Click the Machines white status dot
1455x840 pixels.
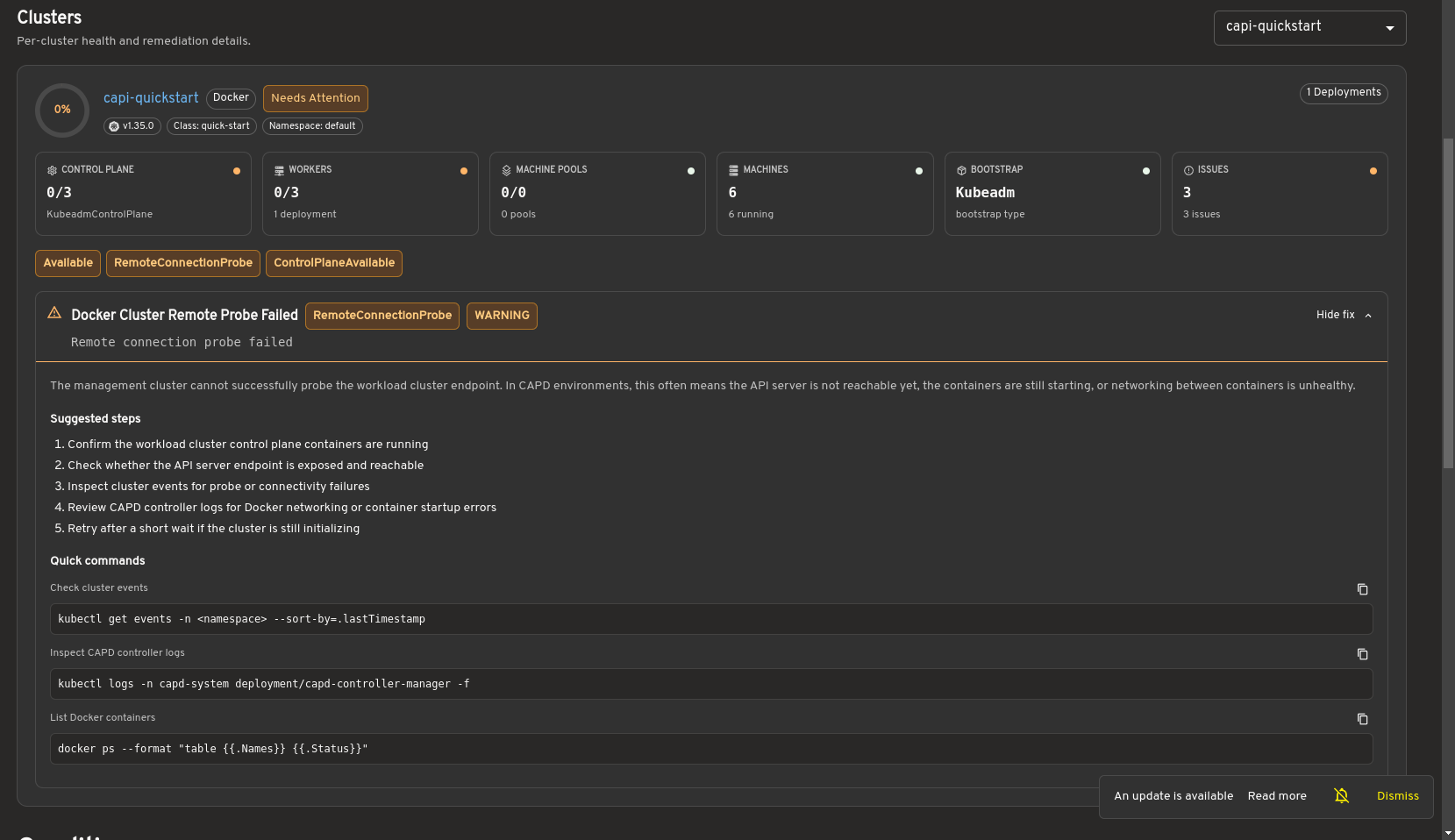tap(919, 171)
